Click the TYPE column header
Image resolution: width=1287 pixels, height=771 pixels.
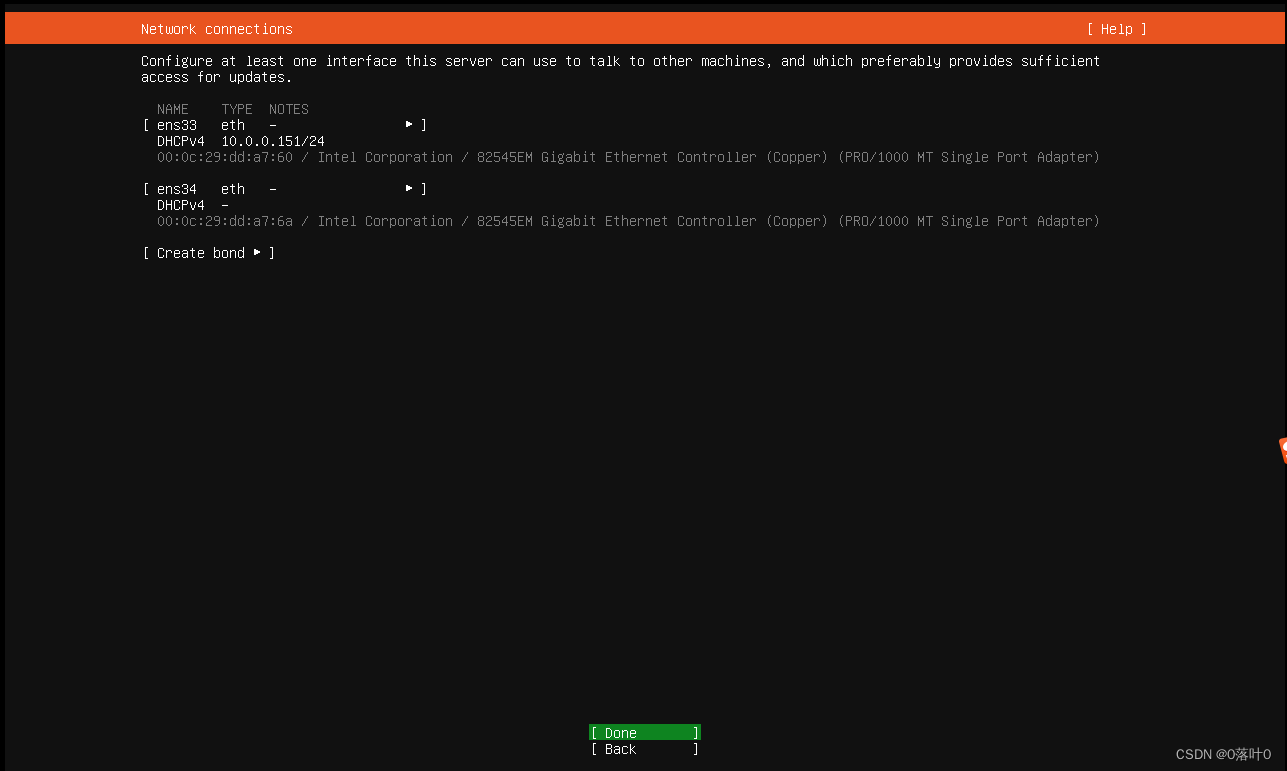(x=237, y=109)
